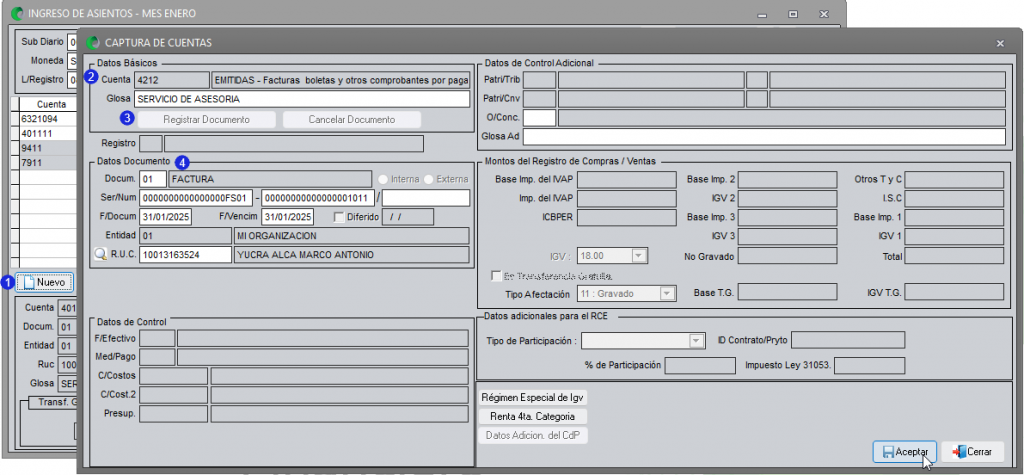Screen dimensions: 1024x475
Task: Select row 9411 in the Cuenta table
Action: pos(49,148)
